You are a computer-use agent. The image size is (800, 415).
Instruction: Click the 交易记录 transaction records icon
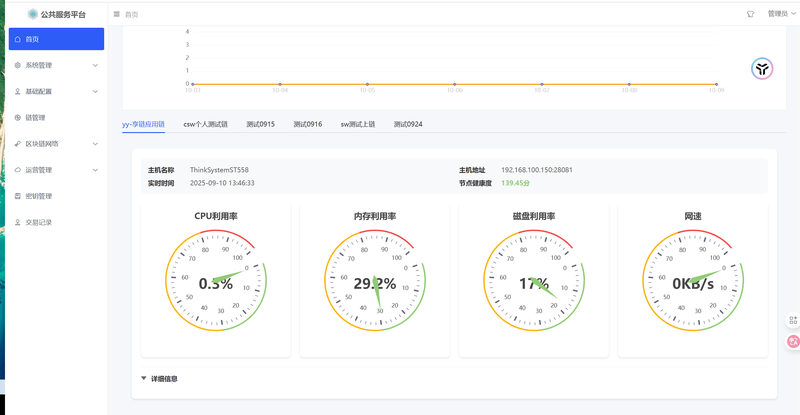click(18, 222)
